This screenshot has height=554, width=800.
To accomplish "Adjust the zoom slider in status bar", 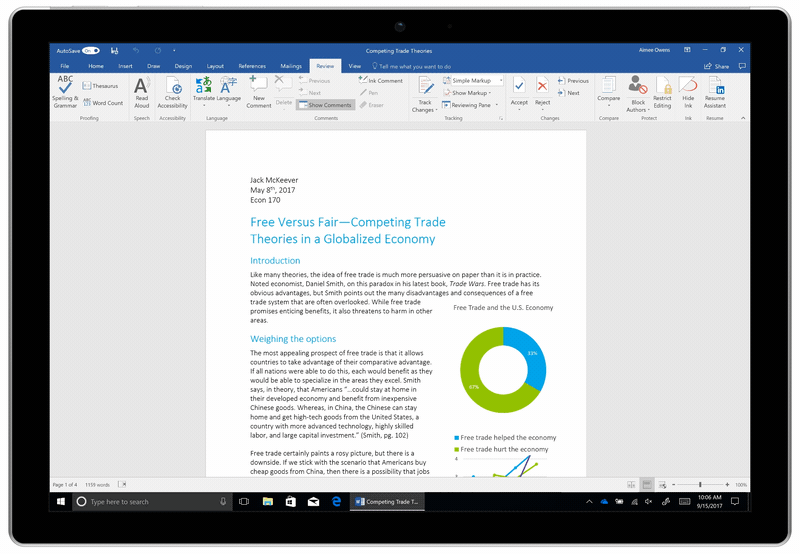I will click(700, 484).
